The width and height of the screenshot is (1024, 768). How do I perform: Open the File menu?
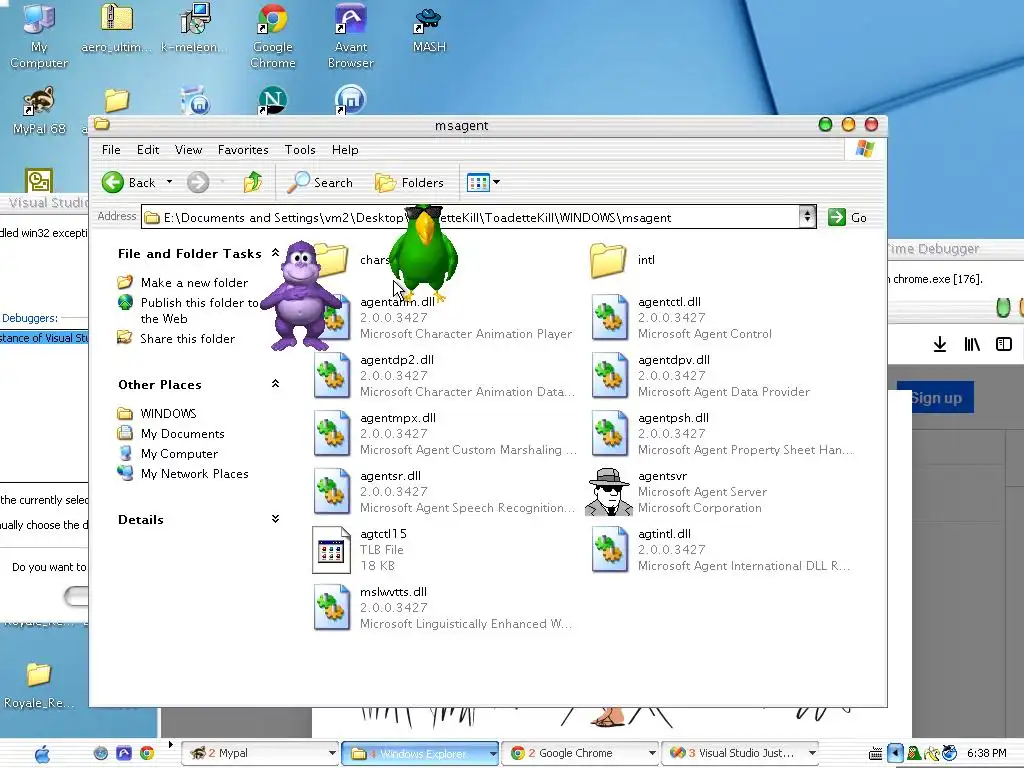(x=111, y=150)
